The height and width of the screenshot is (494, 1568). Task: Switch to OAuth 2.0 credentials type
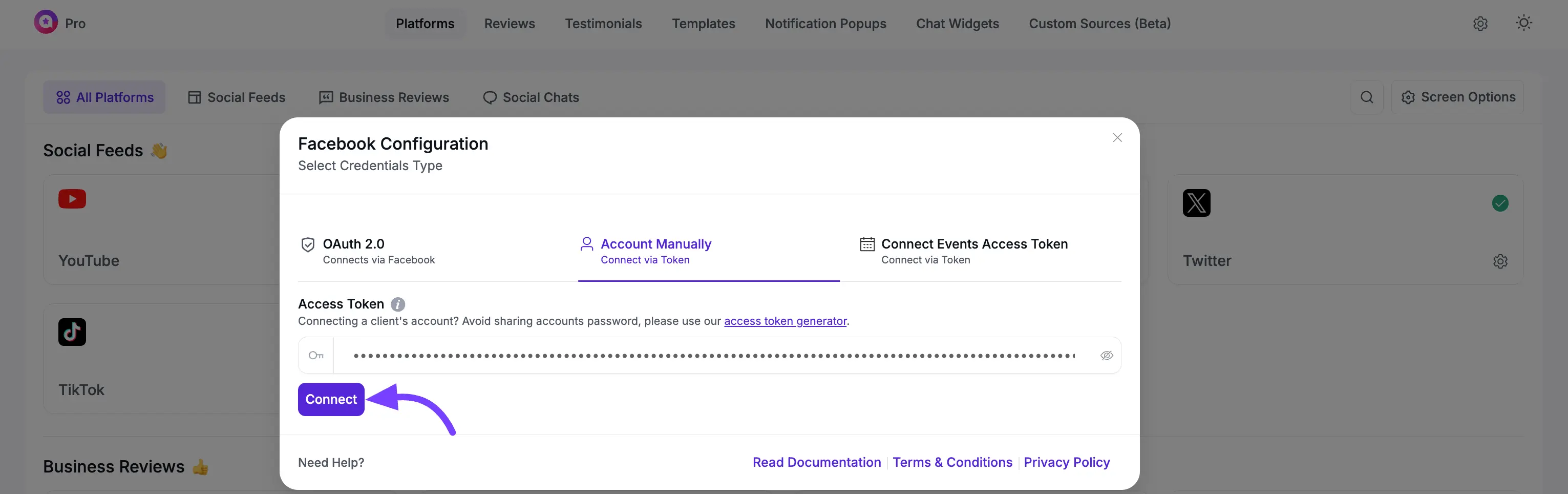point(354,243)
